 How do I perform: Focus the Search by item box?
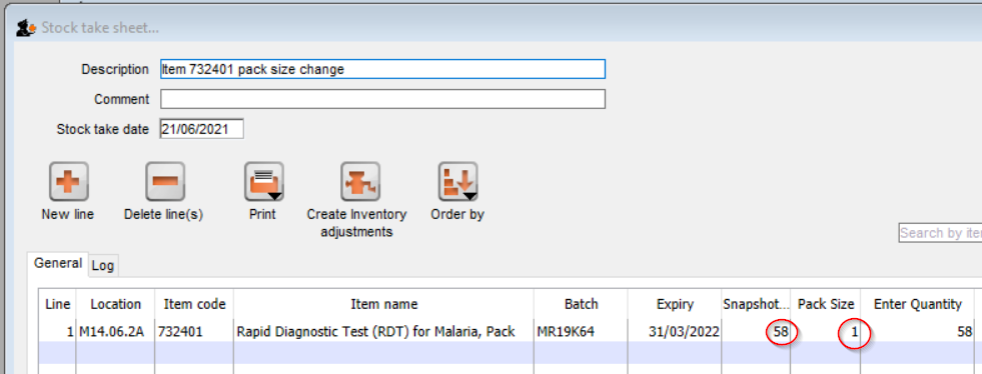(940, 233)
